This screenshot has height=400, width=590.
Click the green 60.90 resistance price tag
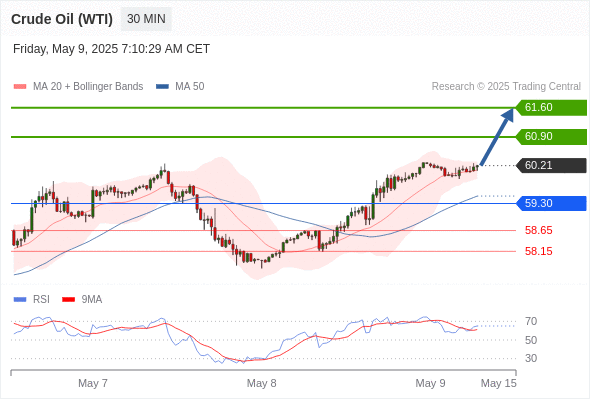coord(551,137)
